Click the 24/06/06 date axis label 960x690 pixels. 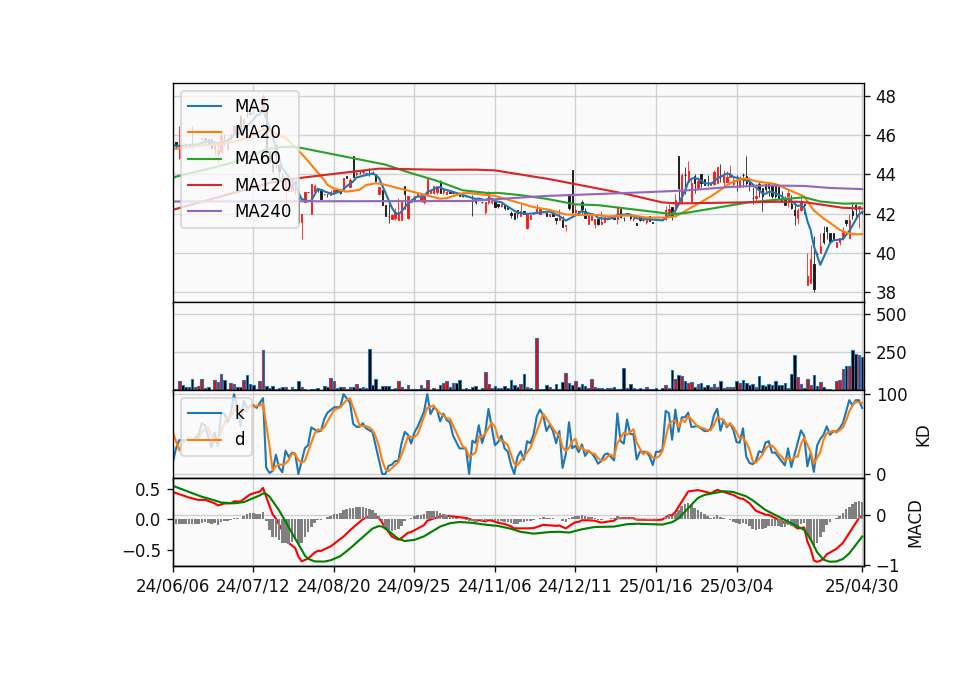[x=173, y=586]
